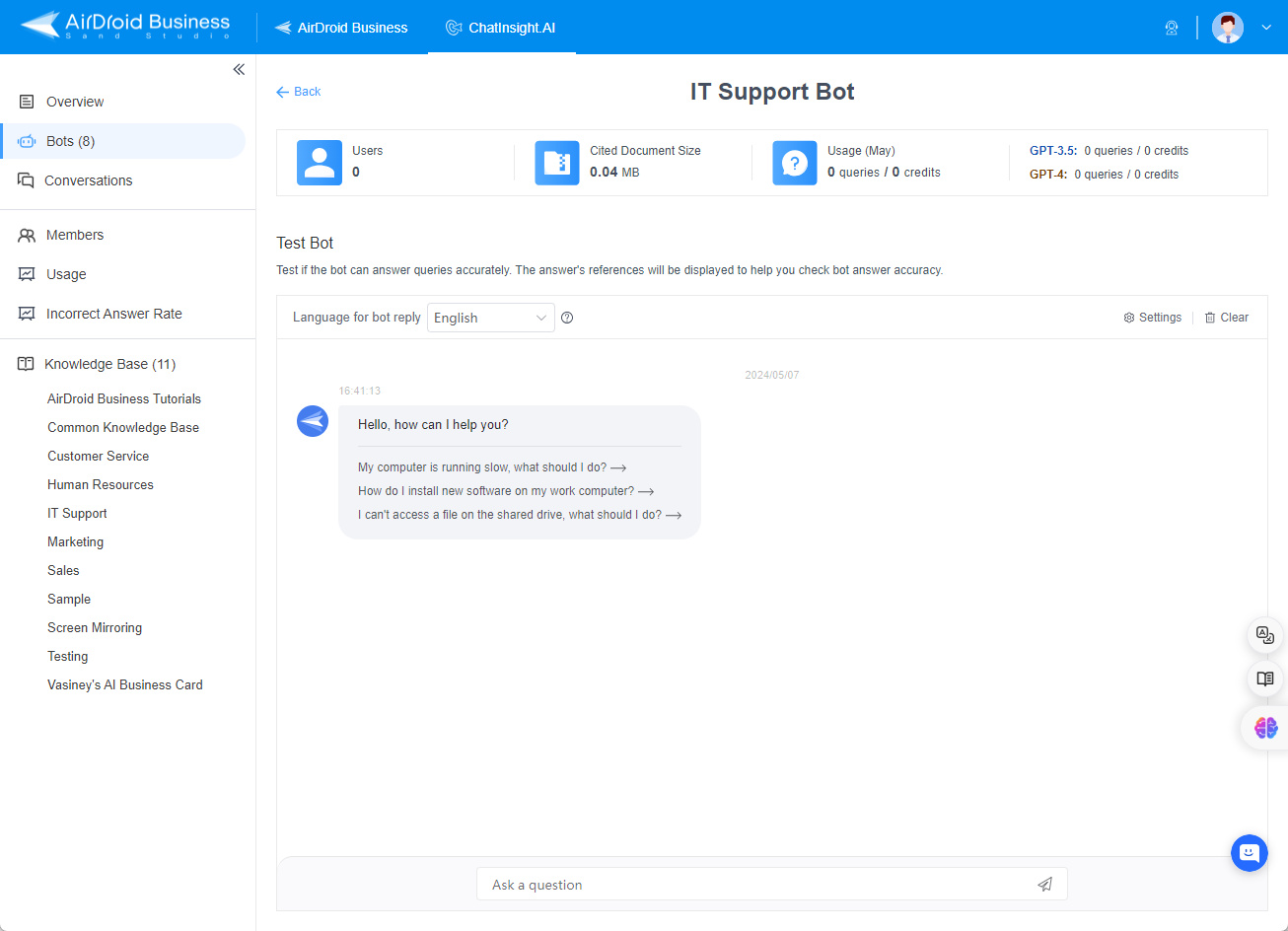The image size is (1288, 931).
Task: Click the Conversations chat bubble icon
Action: click(x=26, y=180)
